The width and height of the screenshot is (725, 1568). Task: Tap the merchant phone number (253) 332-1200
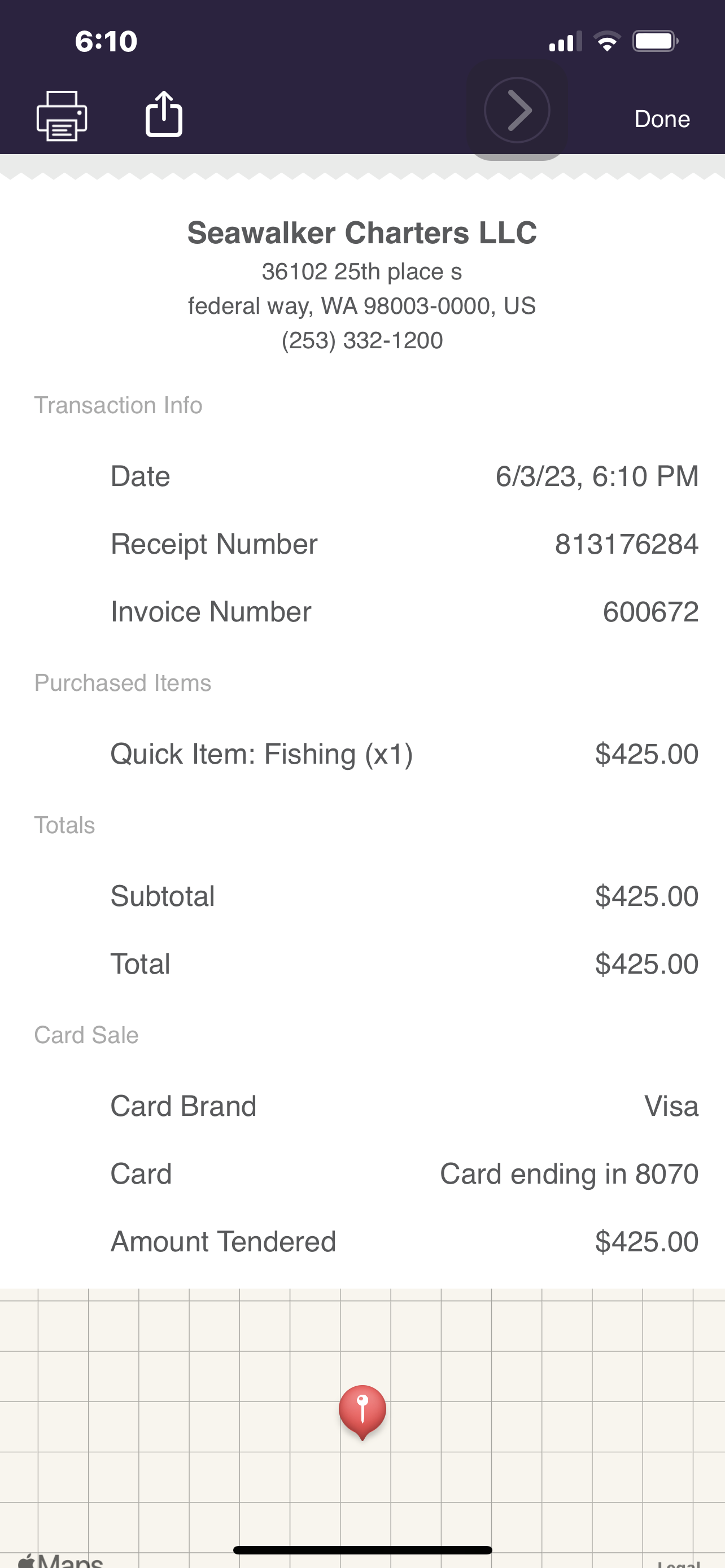click(x=362, y=340)
